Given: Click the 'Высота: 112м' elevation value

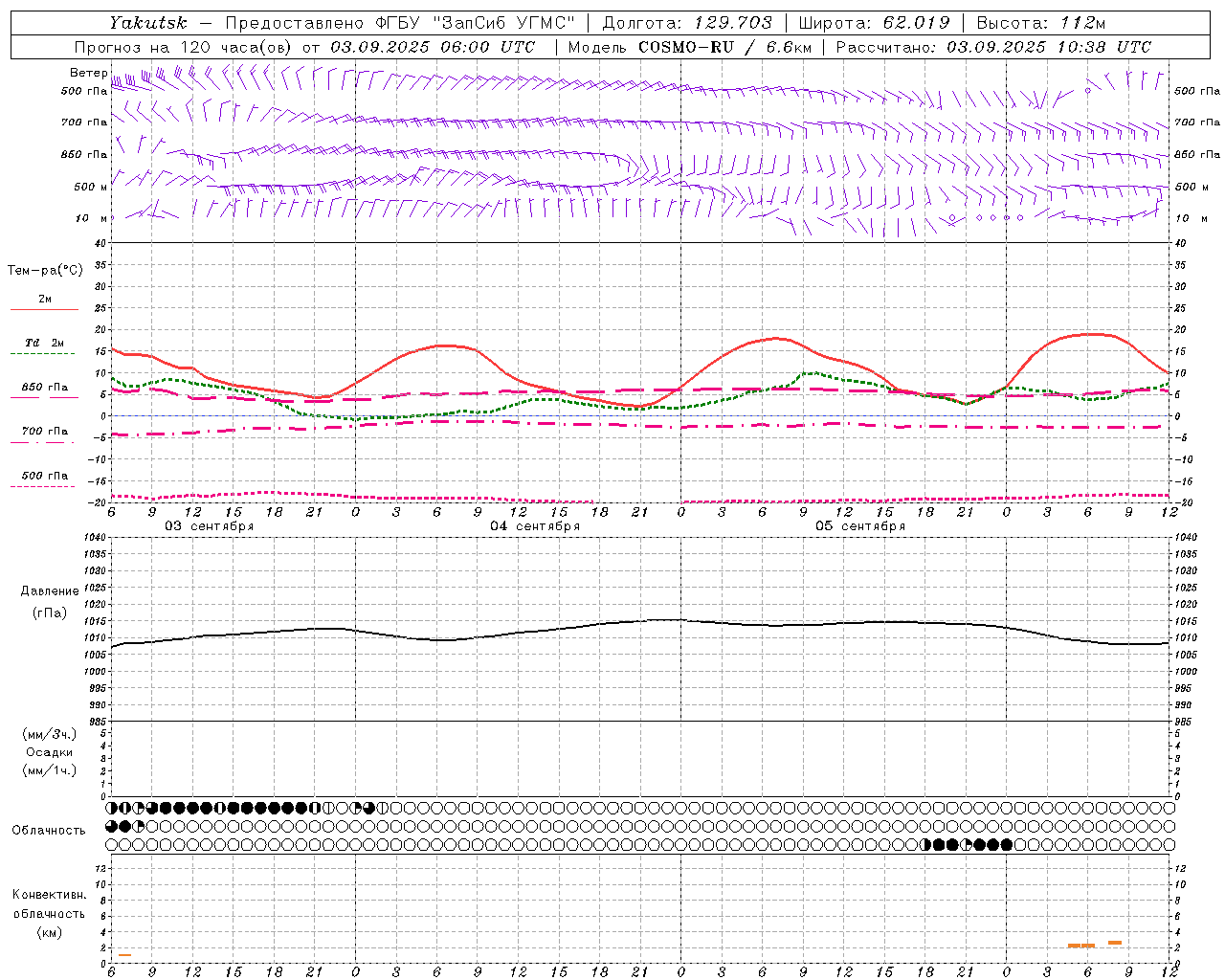Looking at the screenshot, I should tap(1041, 23).
